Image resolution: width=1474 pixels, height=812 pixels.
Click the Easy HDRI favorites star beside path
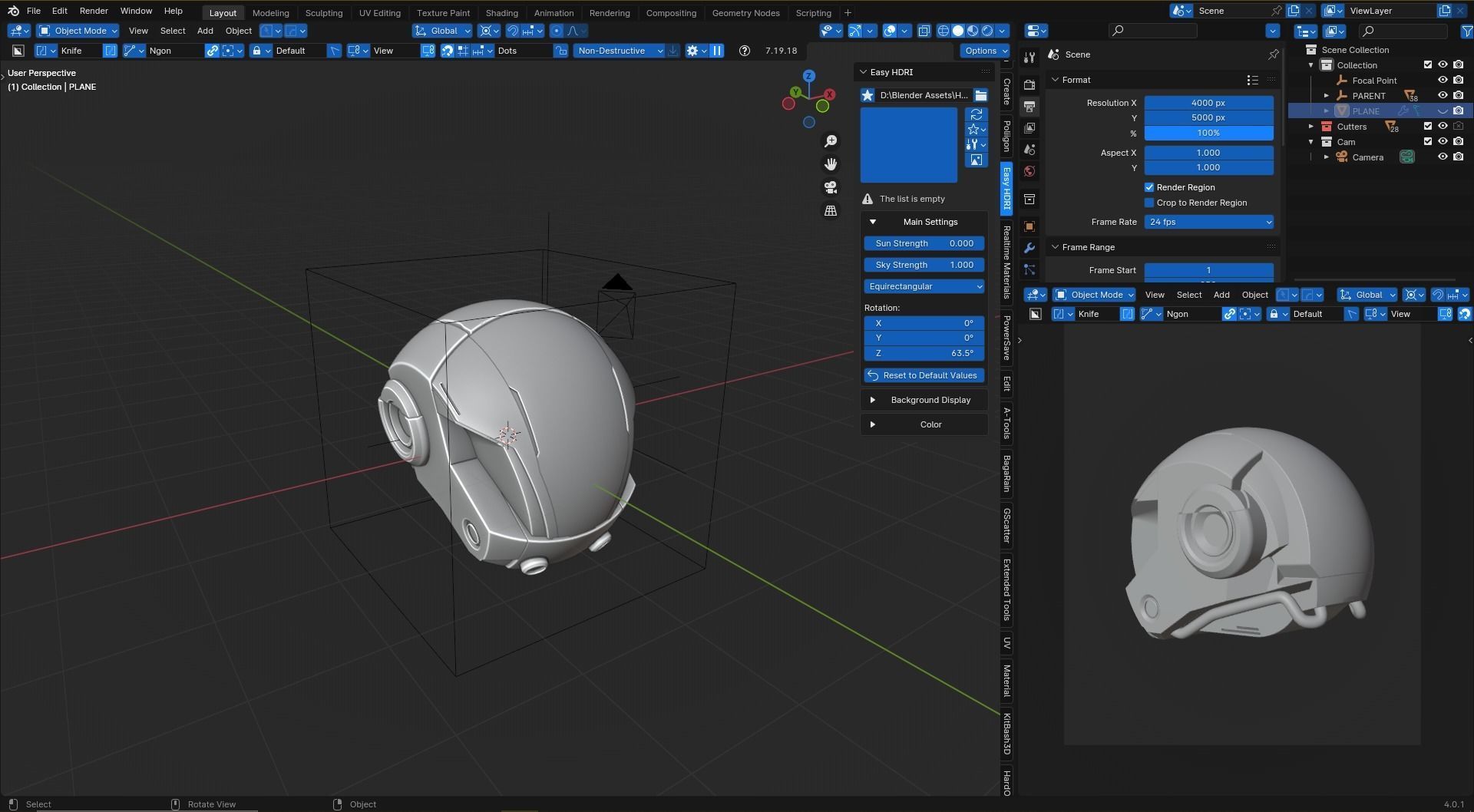868,95
